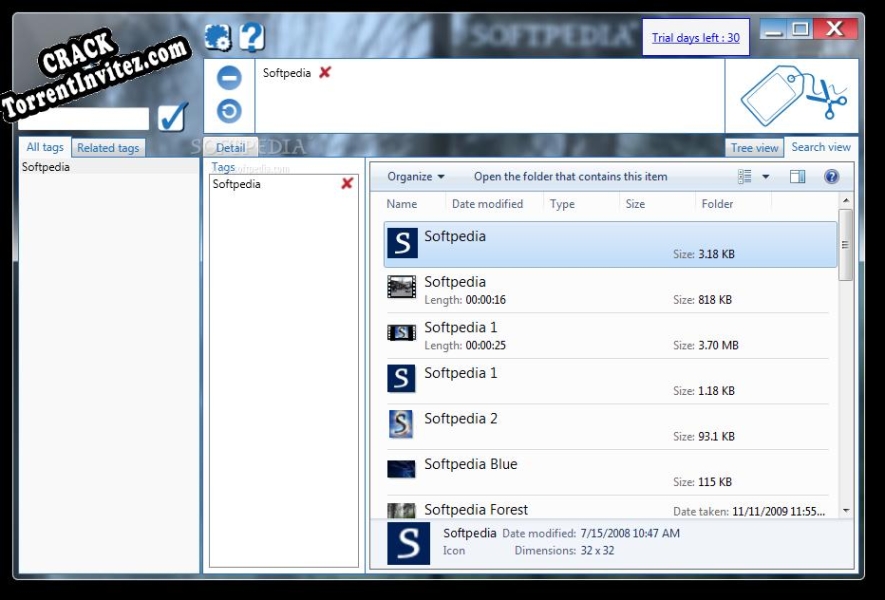Apply tags with the blue checkmark icon
This screenshot has height=600, width=885.
point(171,116)
